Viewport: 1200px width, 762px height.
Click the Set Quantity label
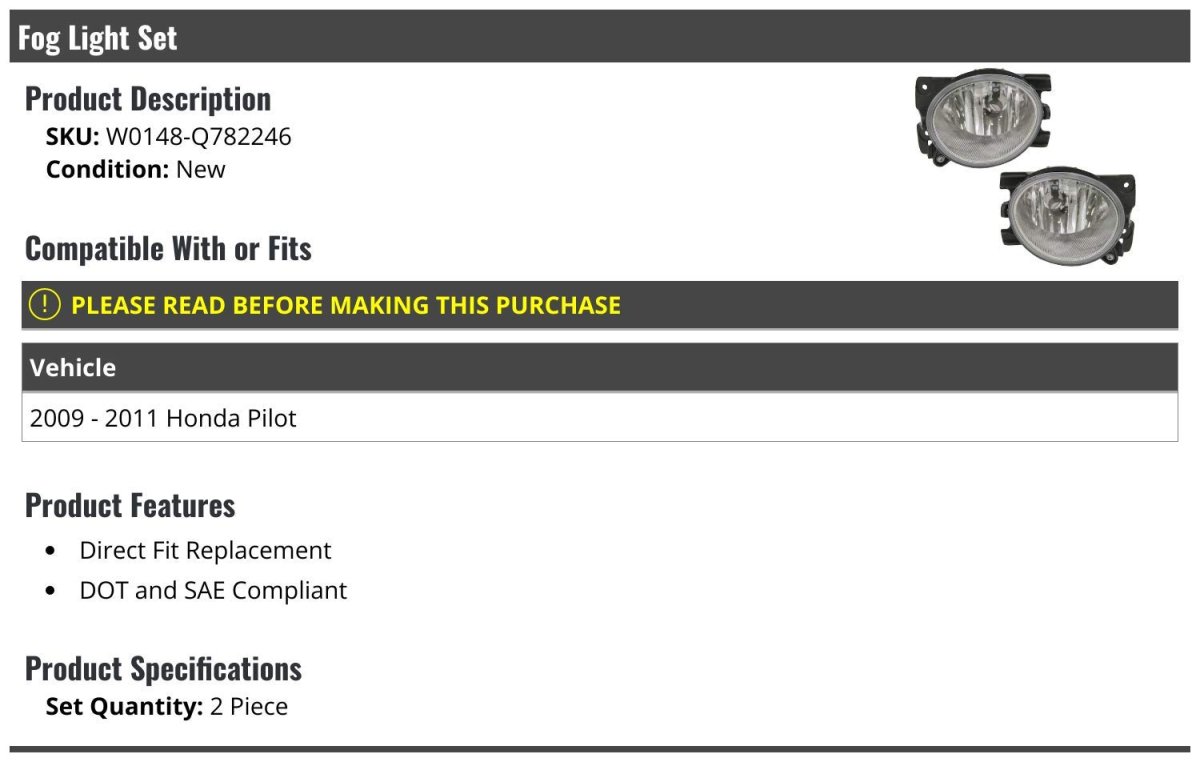click(x=124, y=707)
